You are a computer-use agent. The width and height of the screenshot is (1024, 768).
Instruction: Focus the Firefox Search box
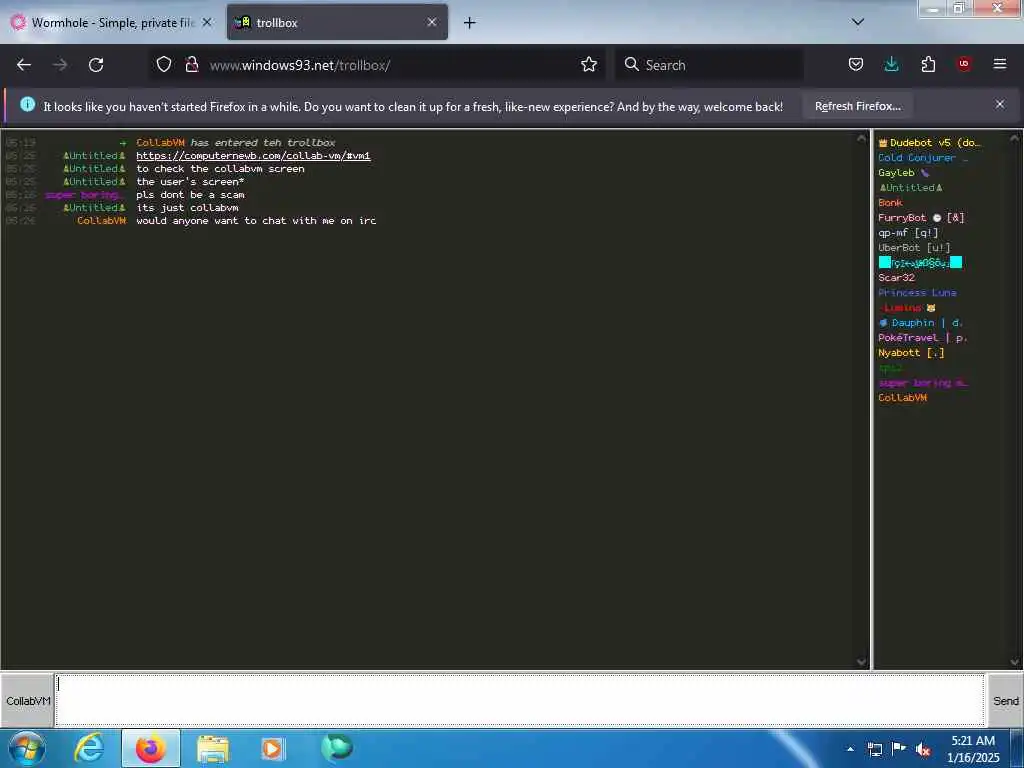(x=709, y=65)
